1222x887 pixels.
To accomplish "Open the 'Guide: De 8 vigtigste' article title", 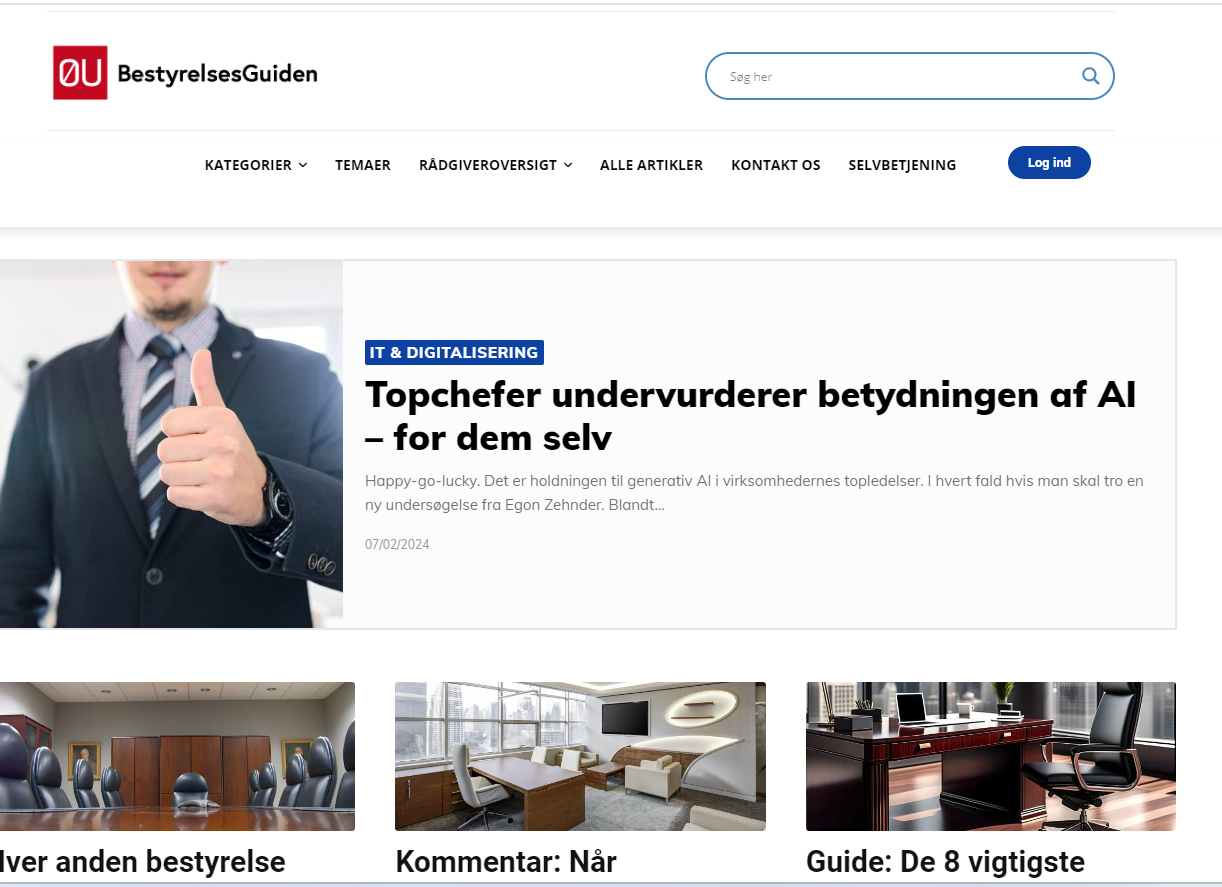I will pos(945,862).
